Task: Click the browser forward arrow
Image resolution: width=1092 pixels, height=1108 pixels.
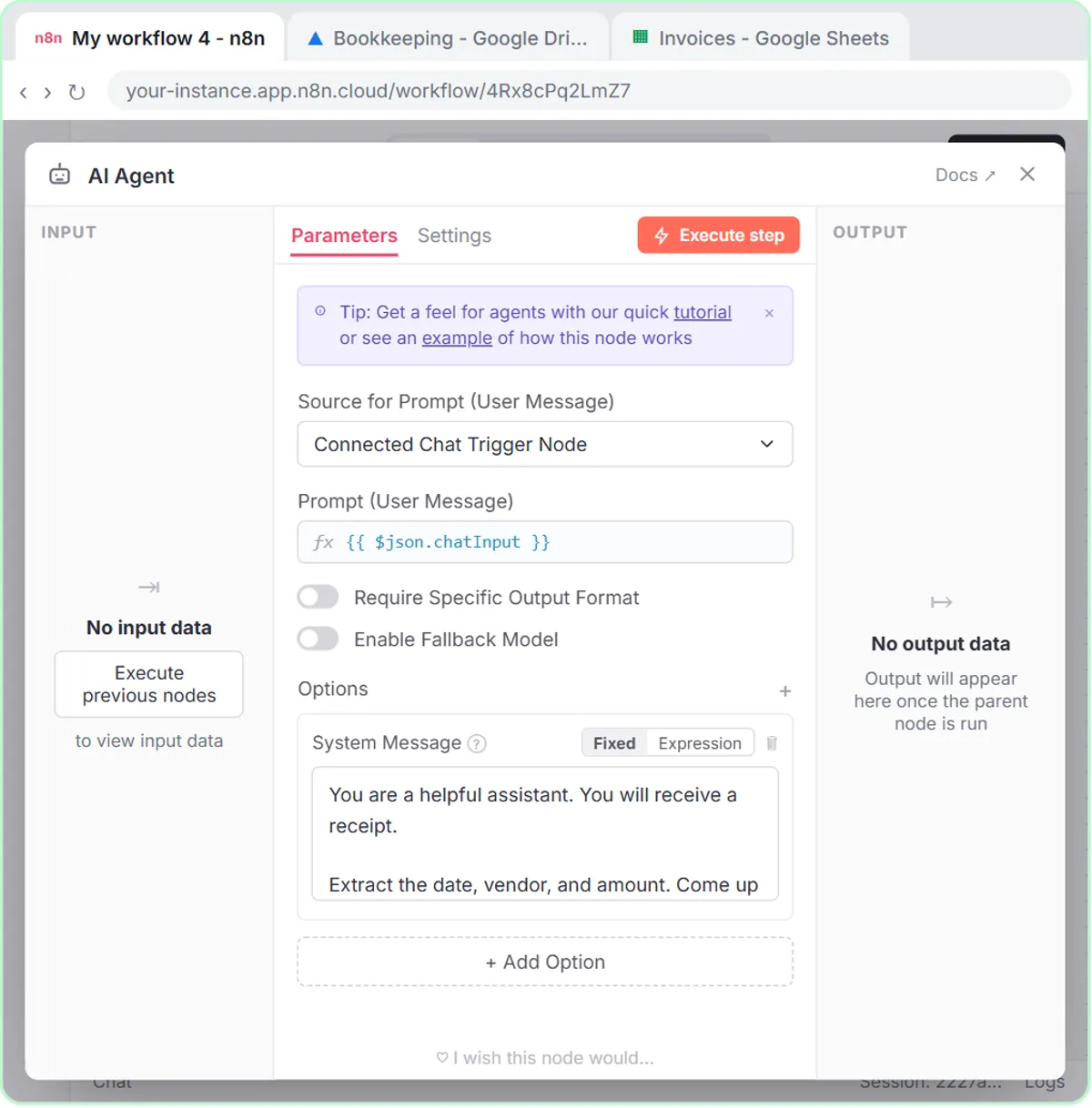Action: point(47,92)
